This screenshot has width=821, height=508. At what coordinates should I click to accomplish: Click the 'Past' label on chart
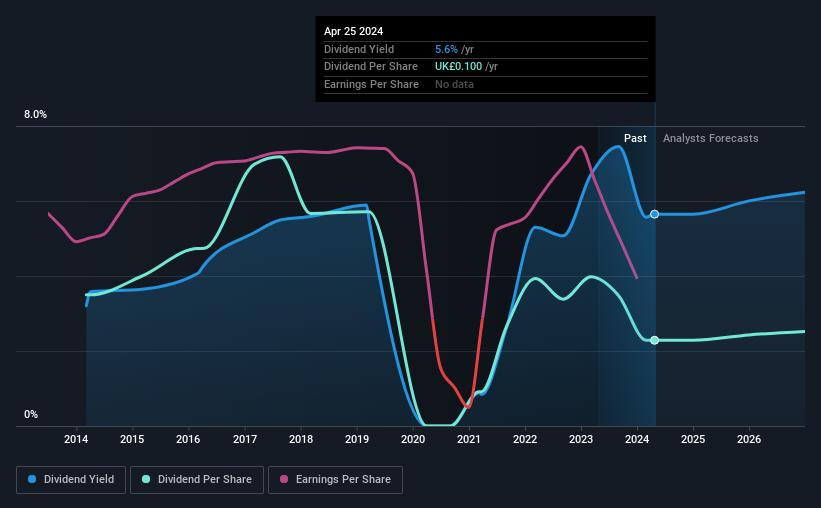pyautogui.click(x=635, y=138)
